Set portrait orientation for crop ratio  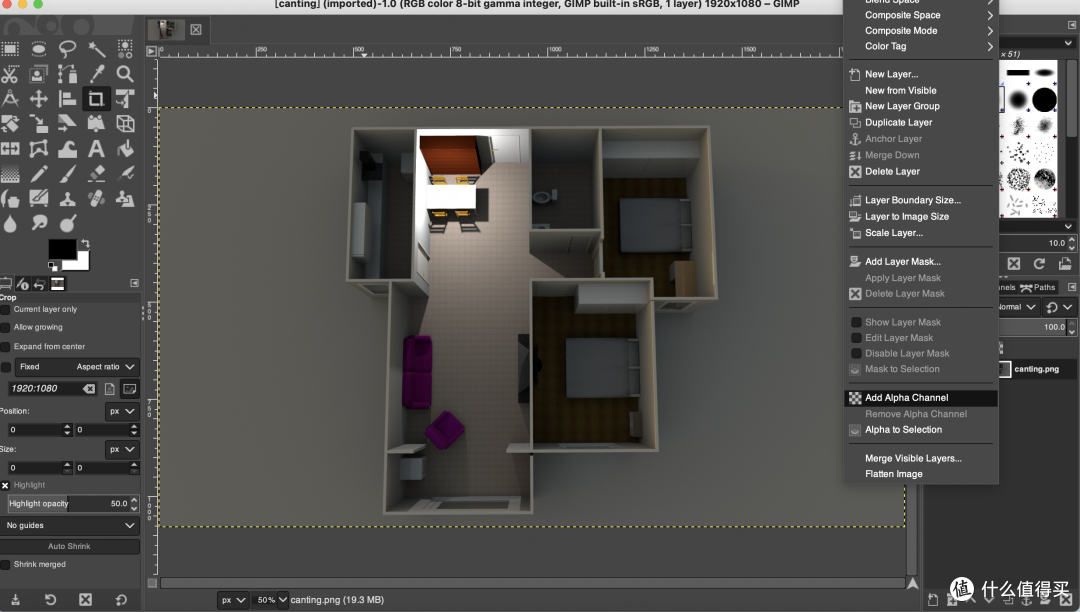coord(110,389)
